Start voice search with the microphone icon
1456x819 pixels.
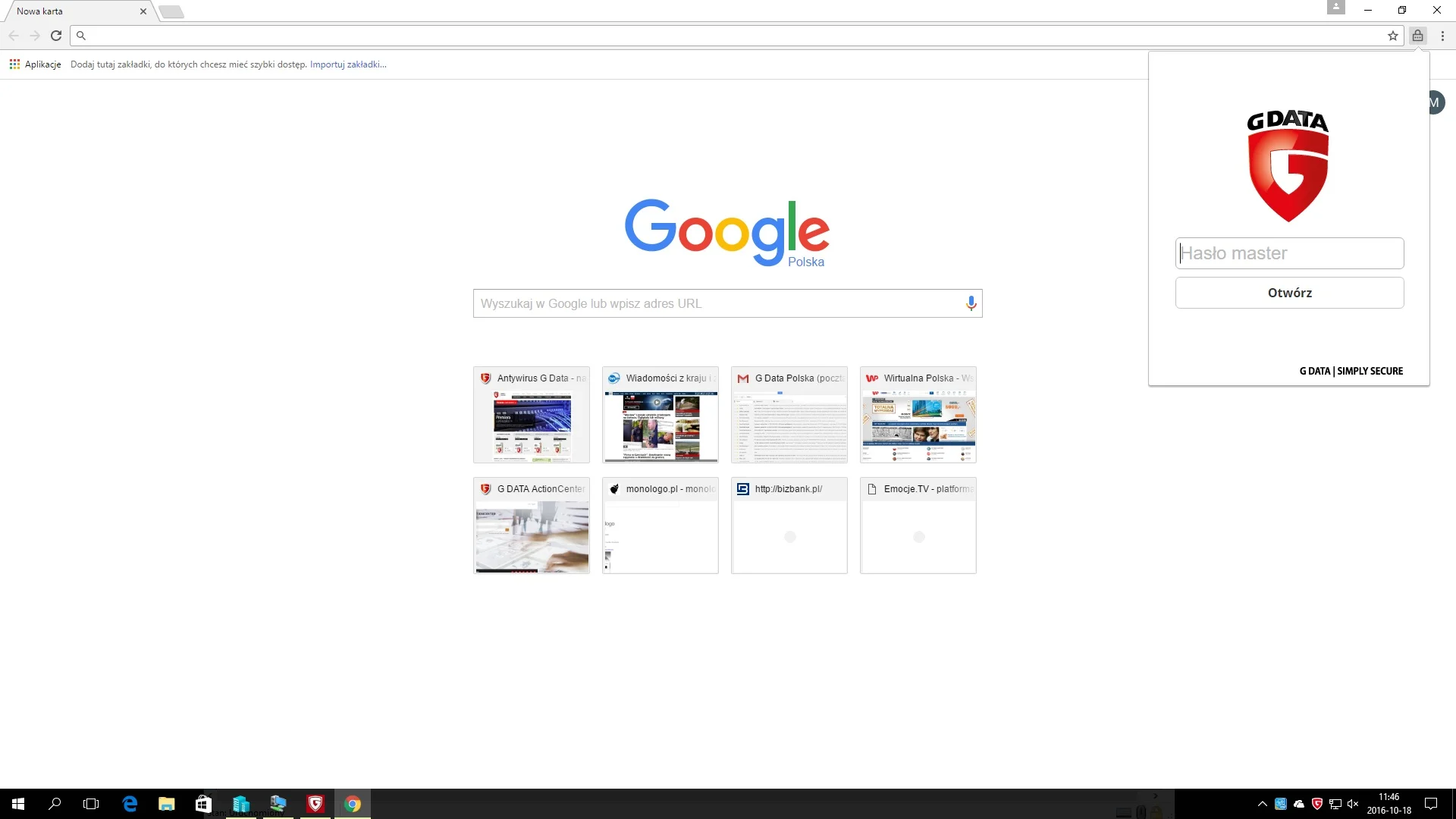point(971,303)
